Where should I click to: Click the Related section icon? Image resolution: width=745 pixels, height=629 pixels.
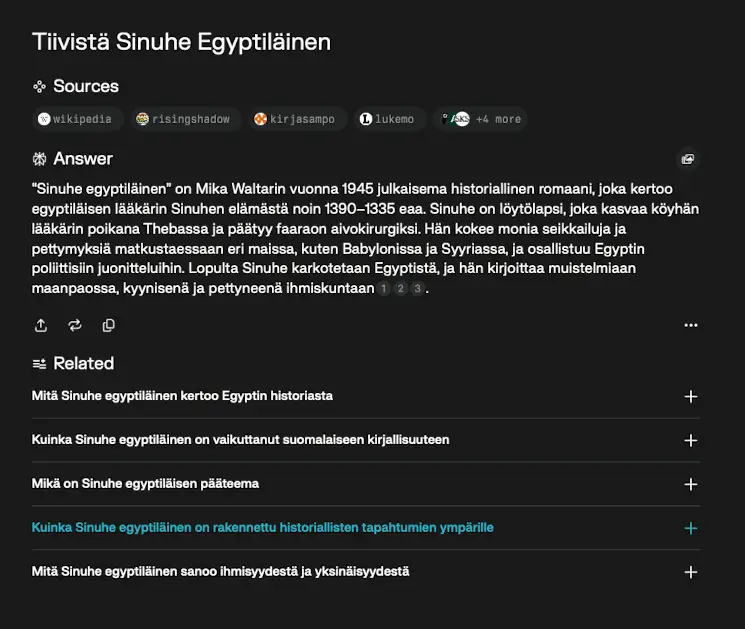tap(39, 364)
